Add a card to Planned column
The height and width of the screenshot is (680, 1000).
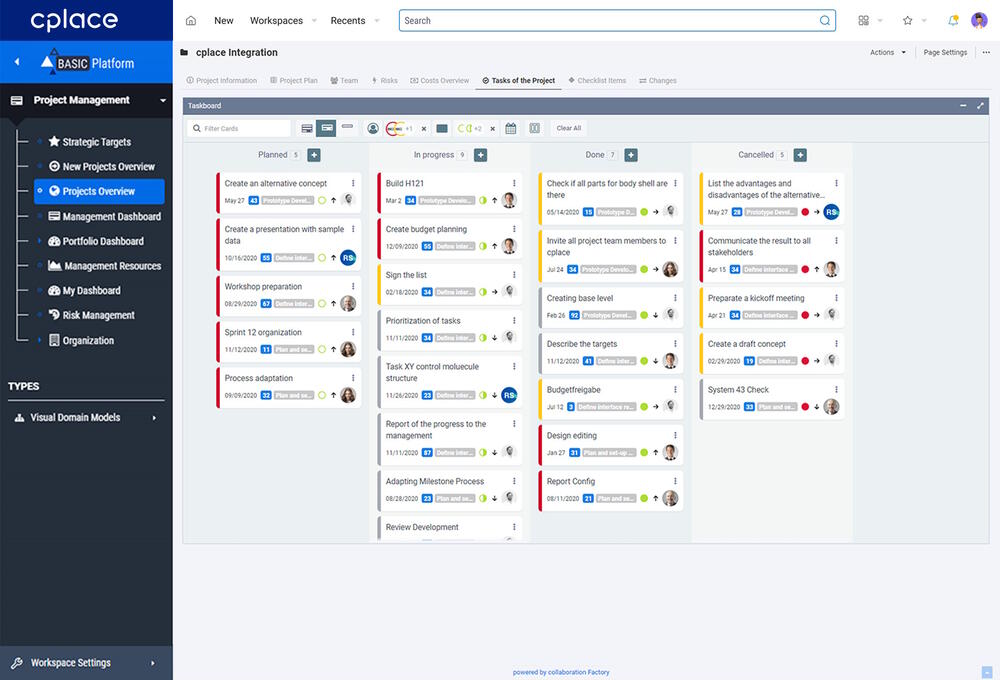314,155
